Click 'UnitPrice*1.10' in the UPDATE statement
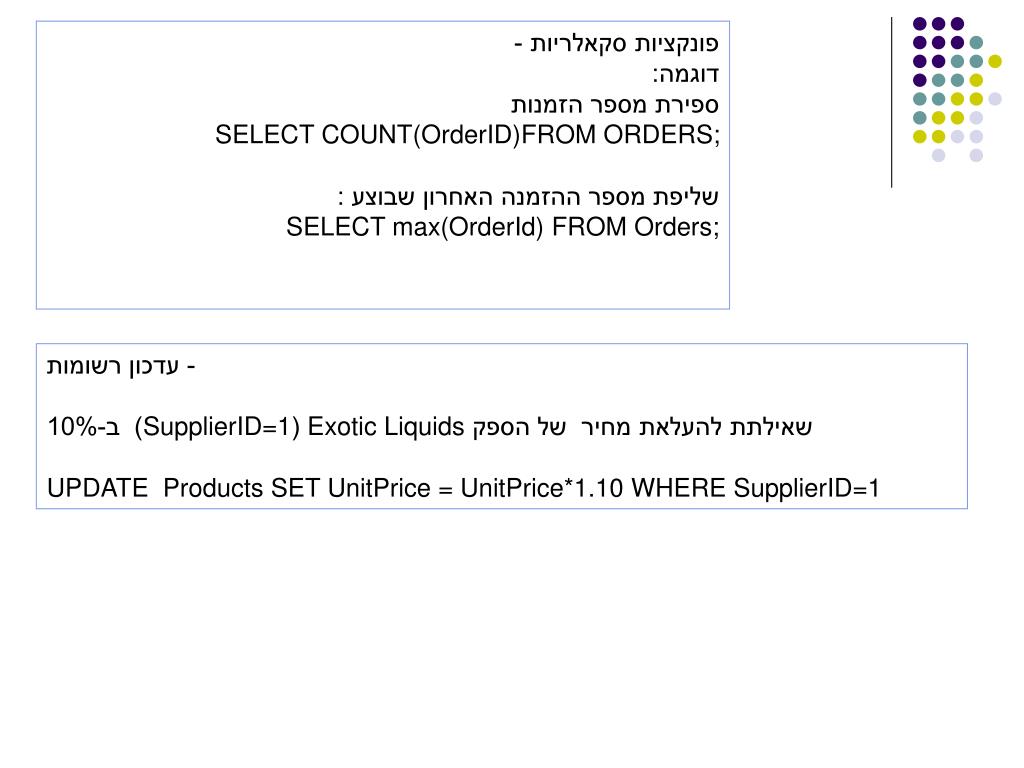 [544, 489]
